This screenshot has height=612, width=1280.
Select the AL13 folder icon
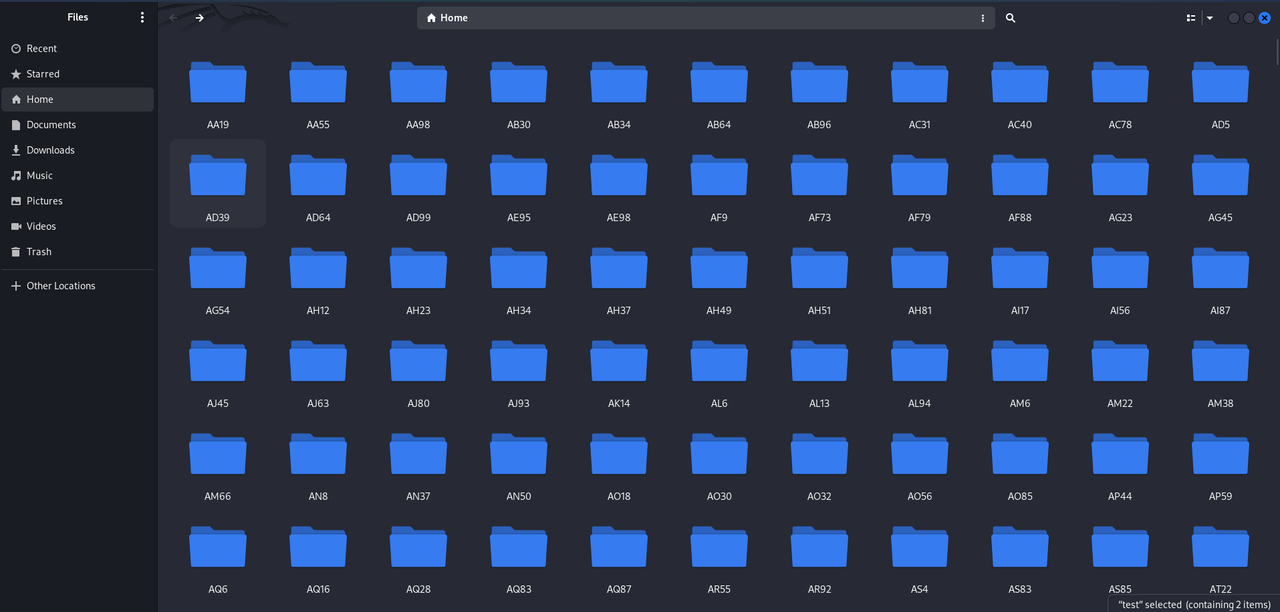819,361
